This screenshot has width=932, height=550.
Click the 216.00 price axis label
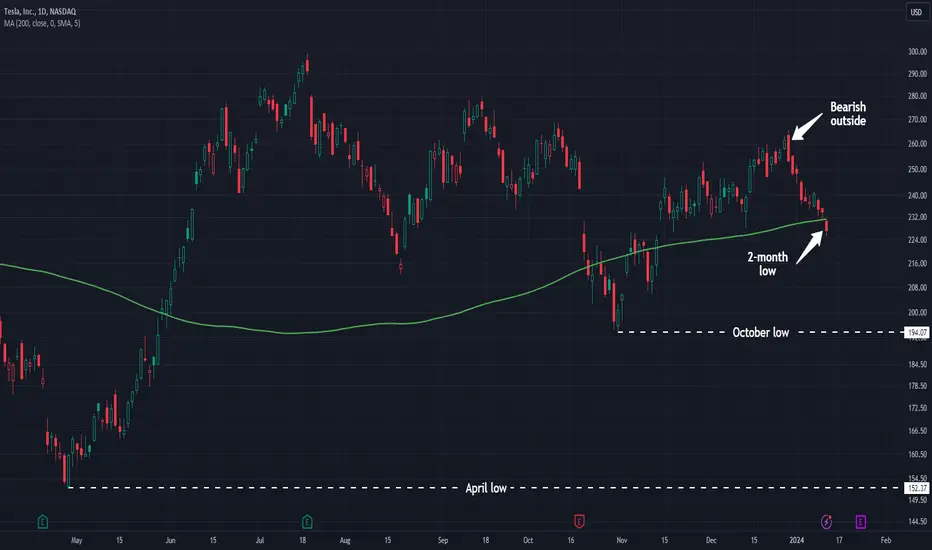click(x=917, y=263)
